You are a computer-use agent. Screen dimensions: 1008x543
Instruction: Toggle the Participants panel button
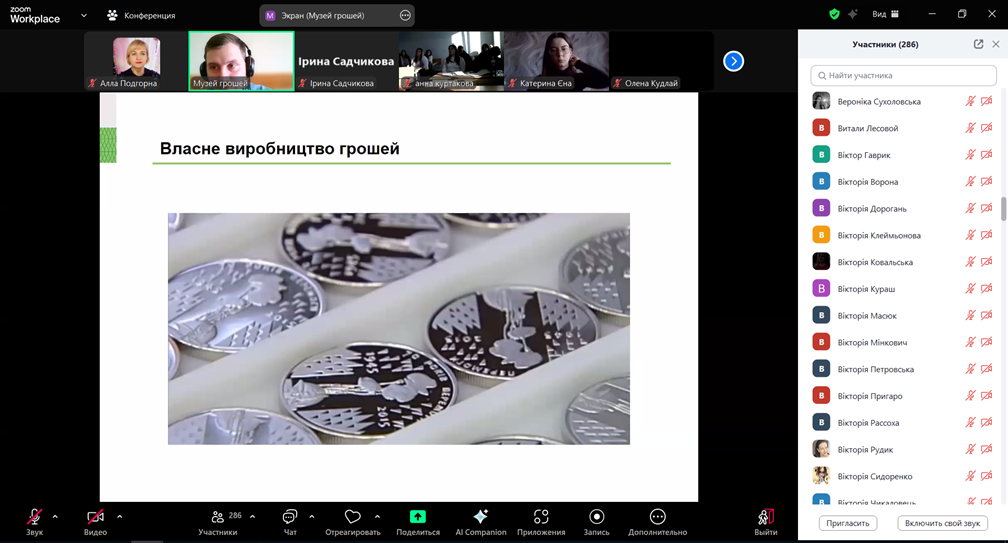[218, 517]
